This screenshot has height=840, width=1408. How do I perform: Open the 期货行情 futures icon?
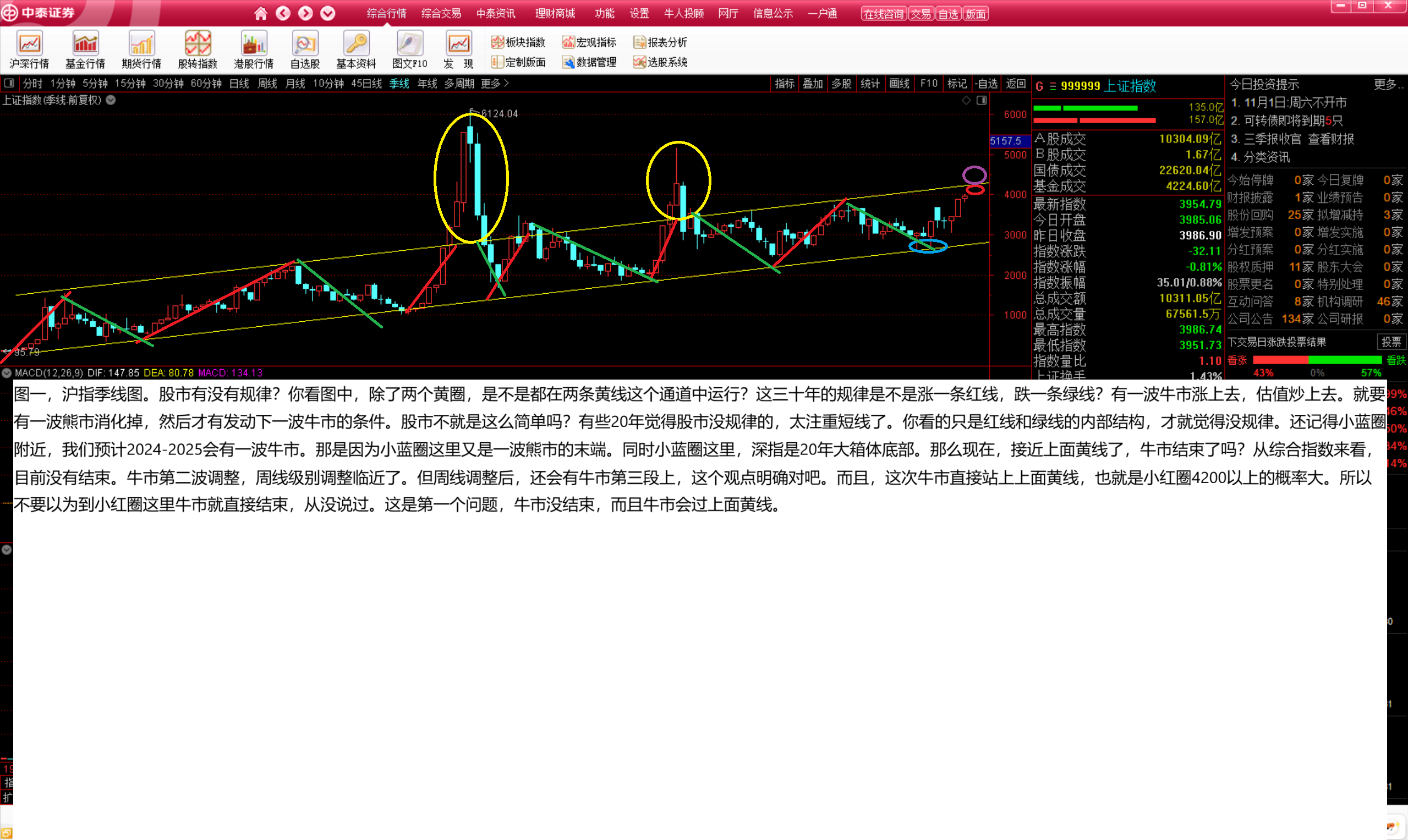click(141, 44)
